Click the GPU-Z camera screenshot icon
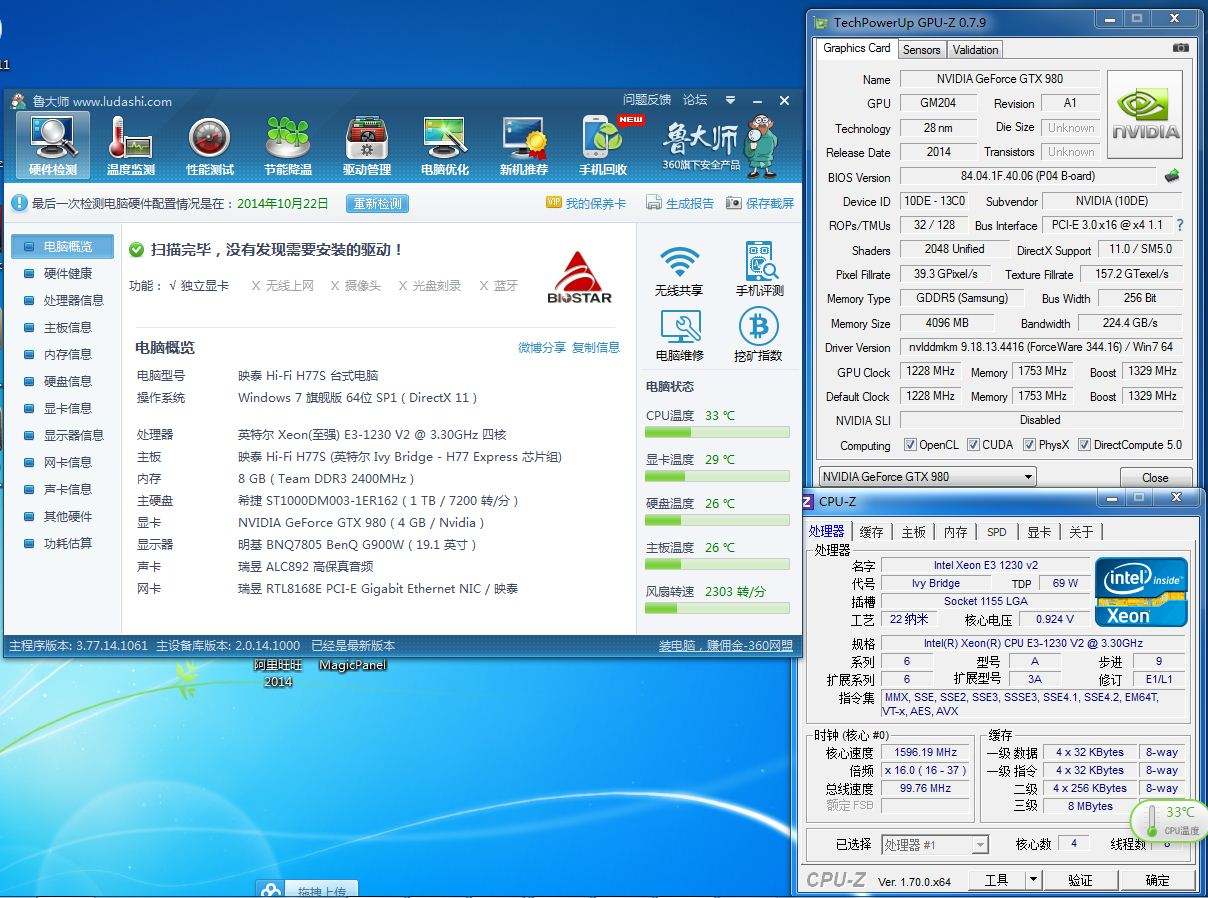The height and width of the screenshot is (898, 1208). pos(1181,48)
